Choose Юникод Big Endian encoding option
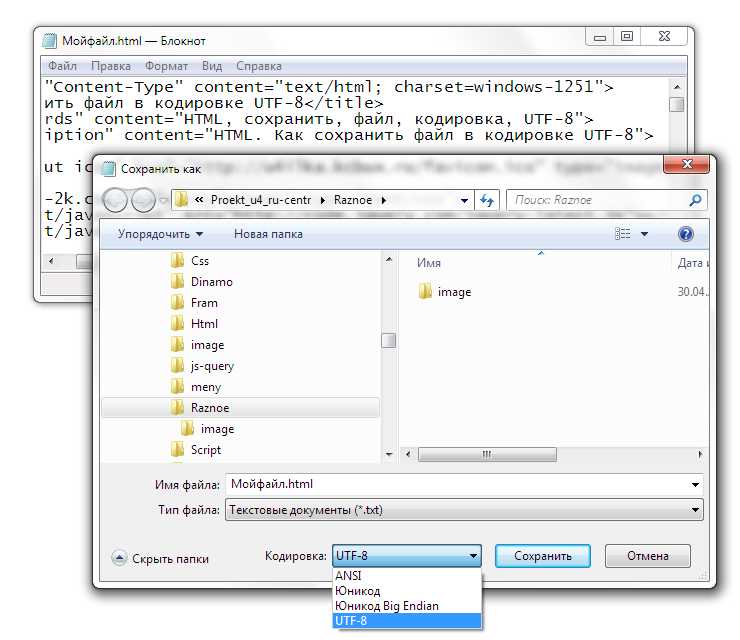This screenshot has height=640, width=740. point(386,606)
